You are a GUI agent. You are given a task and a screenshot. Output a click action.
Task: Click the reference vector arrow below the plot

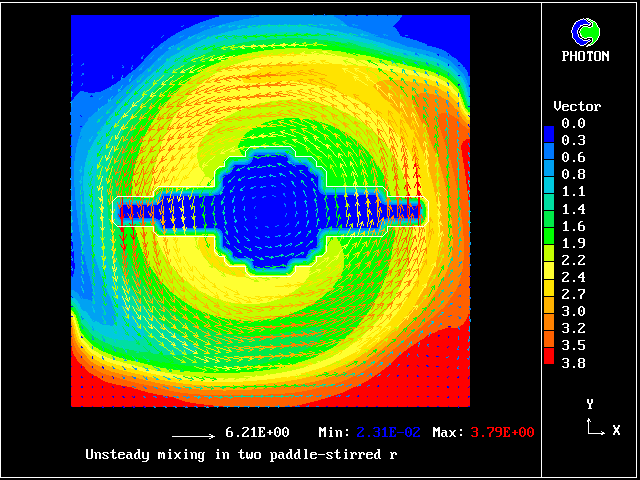[x=194, y=436]
